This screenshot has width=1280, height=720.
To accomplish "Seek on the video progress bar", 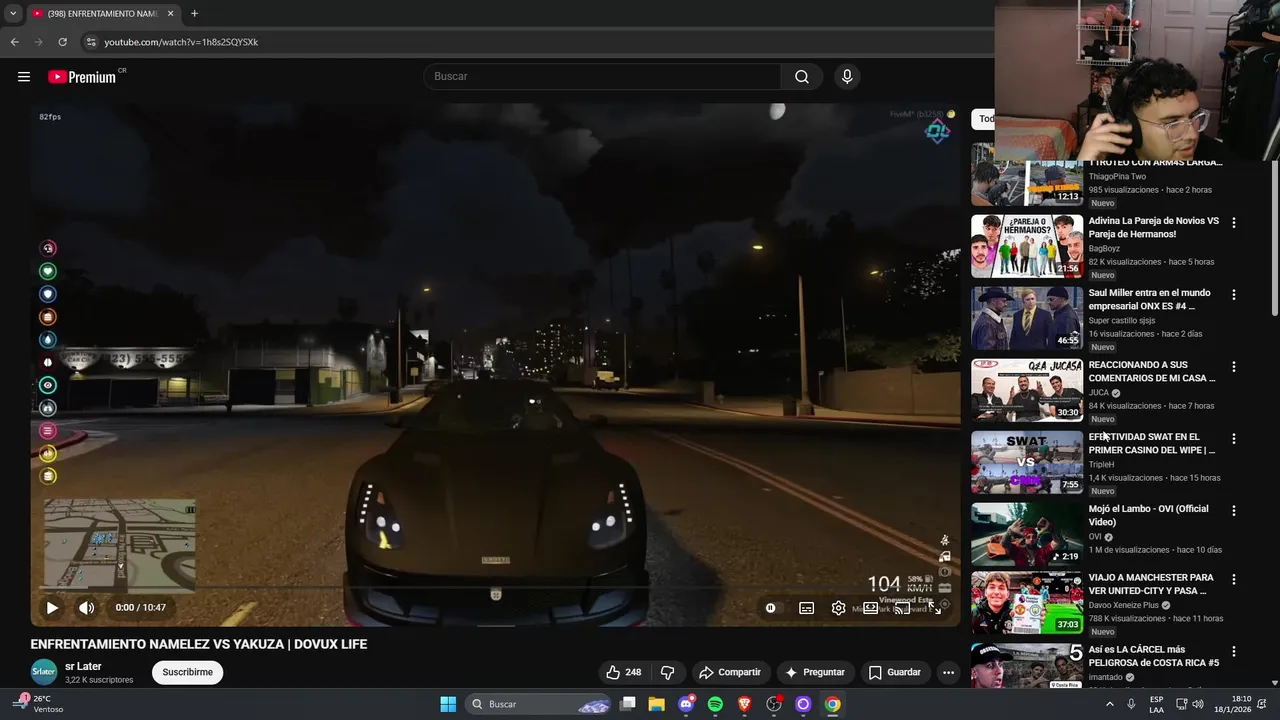I will coord(495,588).
